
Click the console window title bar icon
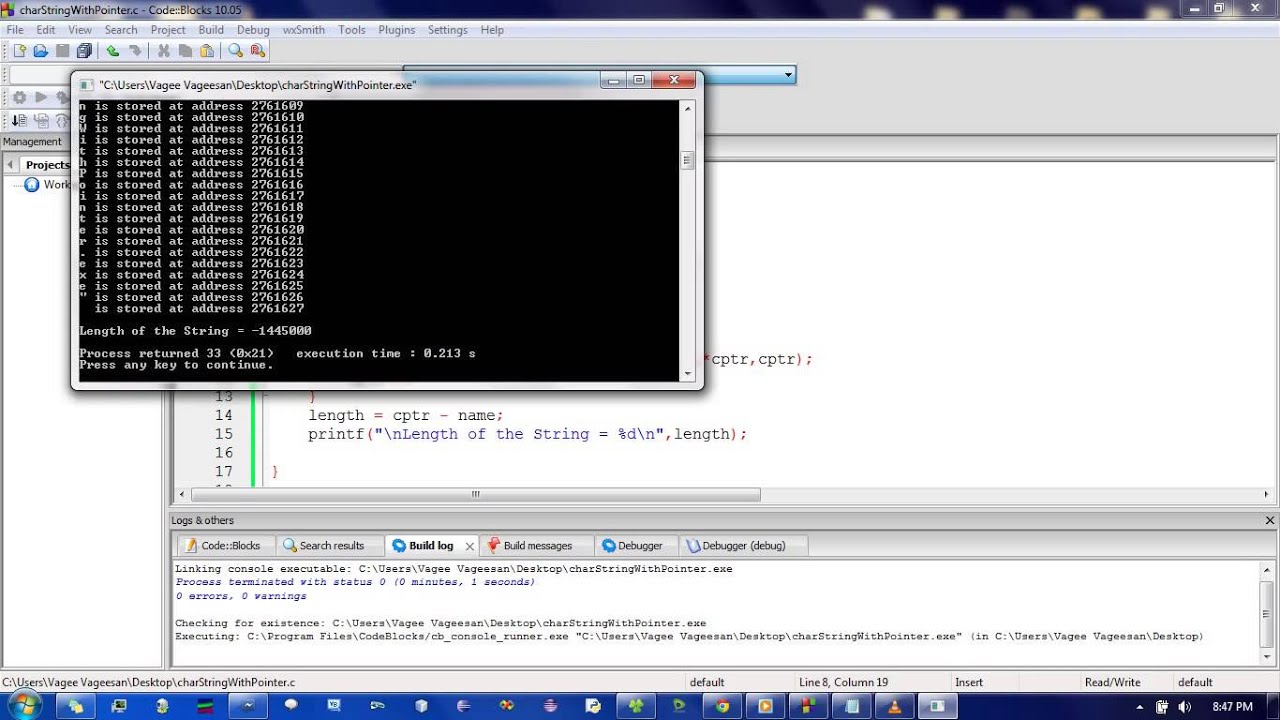point(86,85)
